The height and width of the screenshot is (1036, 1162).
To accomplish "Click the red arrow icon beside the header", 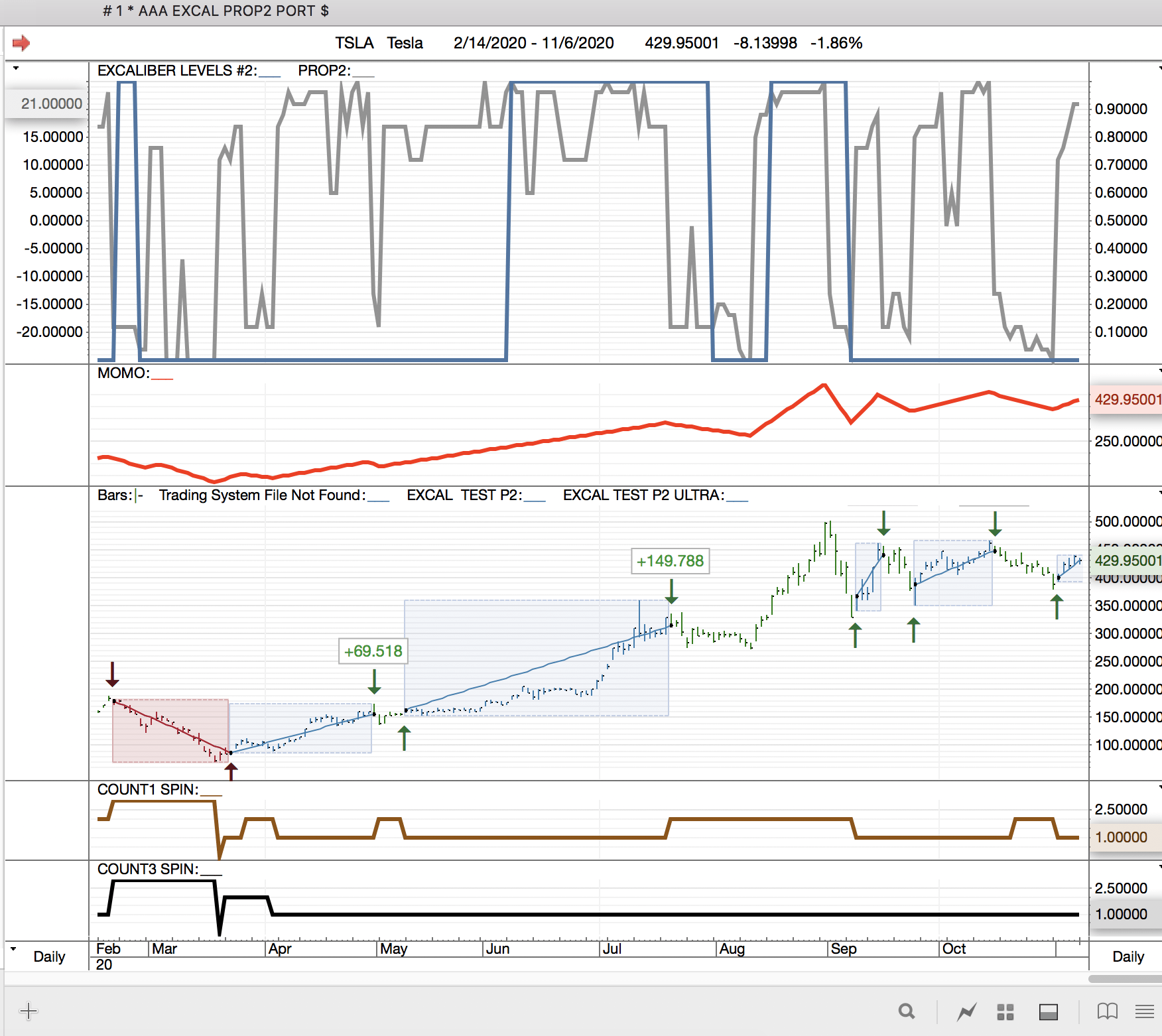I will click(x=21, y=43).
